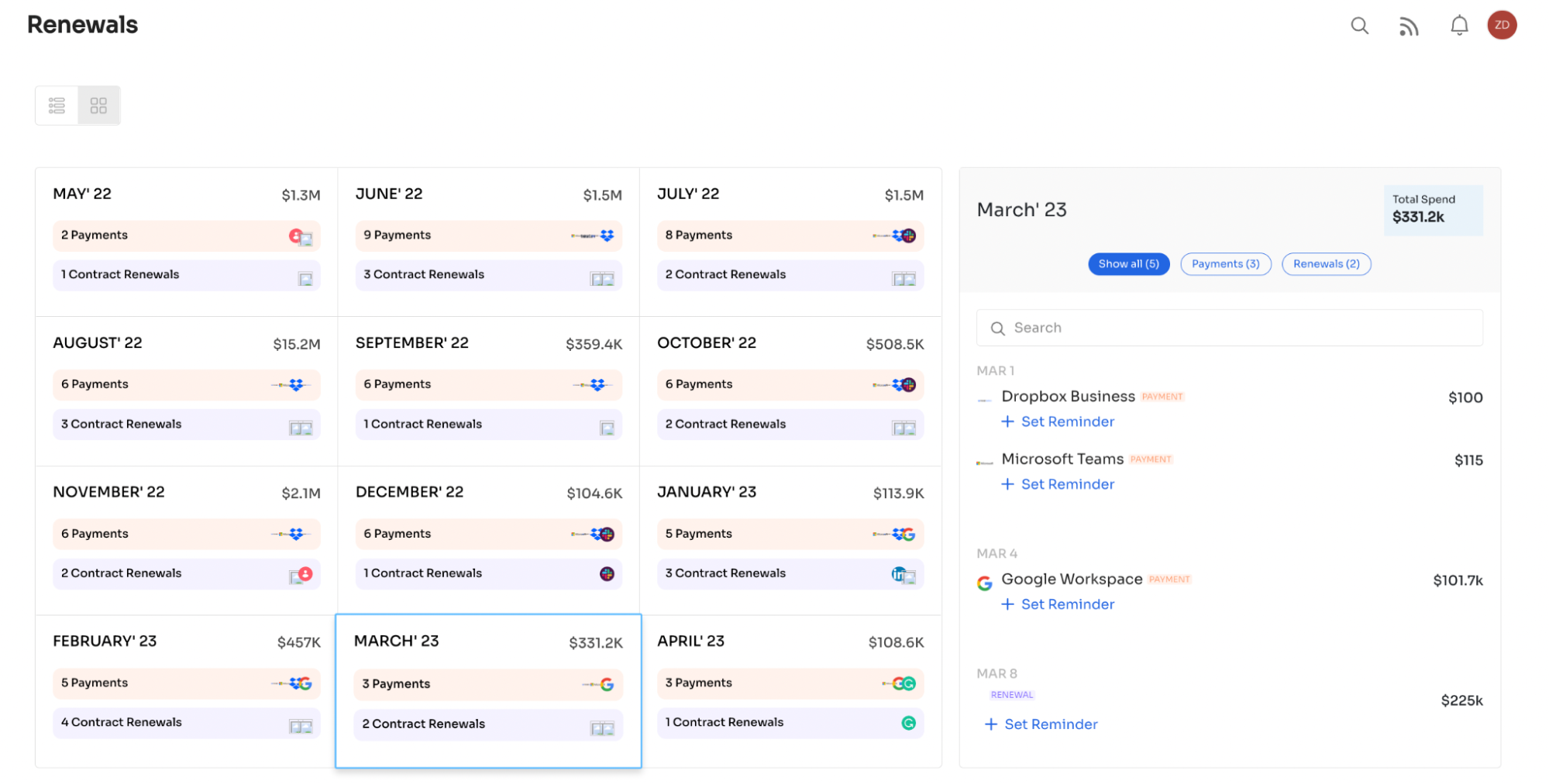Image resolution: width=1549 pixels, height=784 pixels.
Task: Open May '22 2 Payments row
Action: [x=186, y=236]
